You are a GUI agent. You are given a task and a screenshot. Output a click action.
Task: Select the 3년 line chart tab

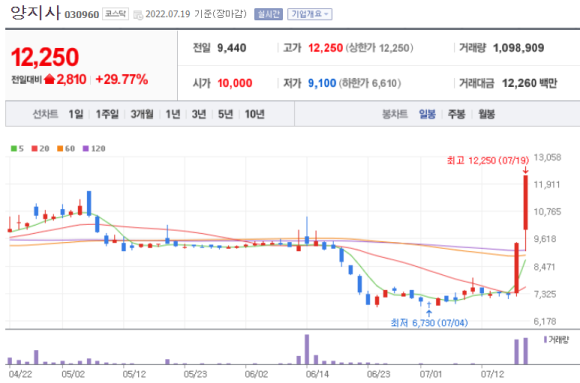click(199, 114)
